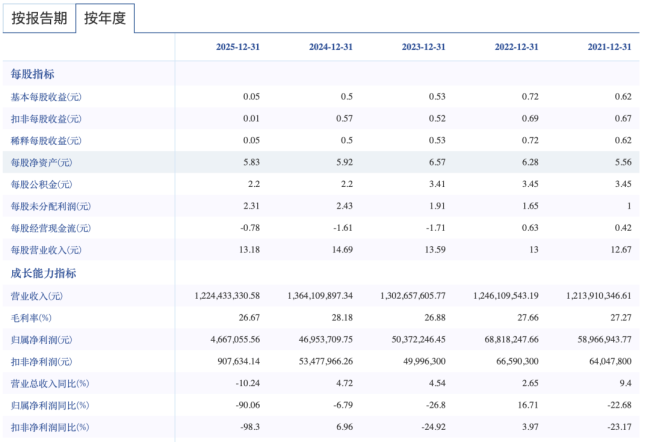
Task: Select the 按年度 tab
Action: click(x=105, y=18)
